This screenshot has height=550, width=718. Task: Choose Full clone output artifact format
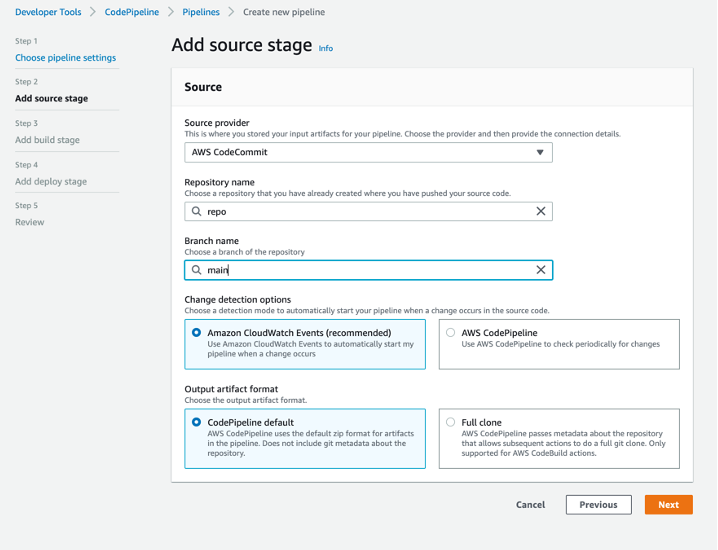[x=451, y=422]
